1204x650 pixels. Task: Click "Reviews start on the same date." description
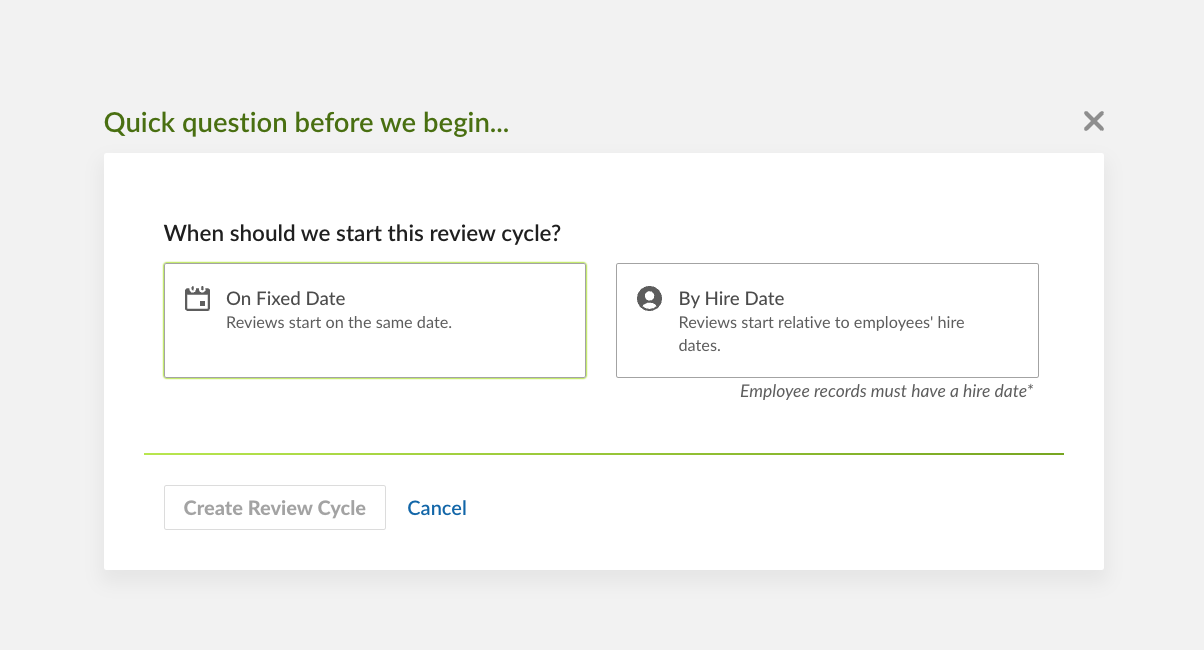point(339,323)
